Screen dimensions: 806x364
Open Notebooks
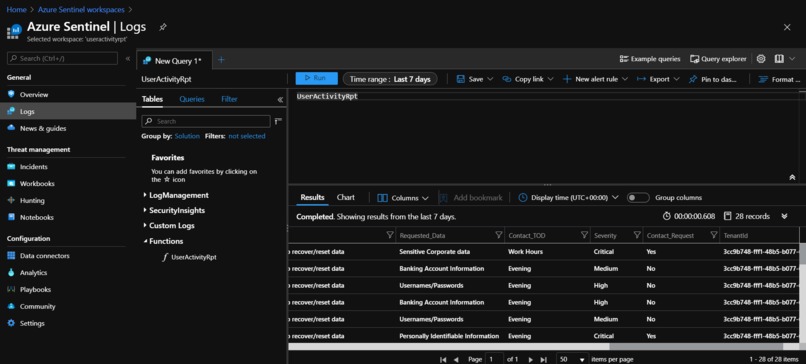point(36,217)
